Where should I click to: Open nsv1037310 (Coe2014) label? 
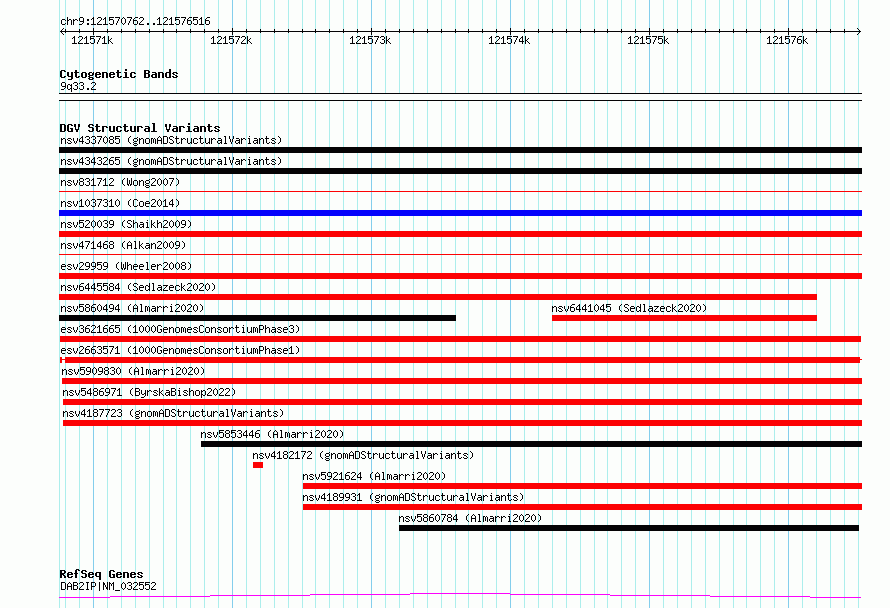(120, 203)
